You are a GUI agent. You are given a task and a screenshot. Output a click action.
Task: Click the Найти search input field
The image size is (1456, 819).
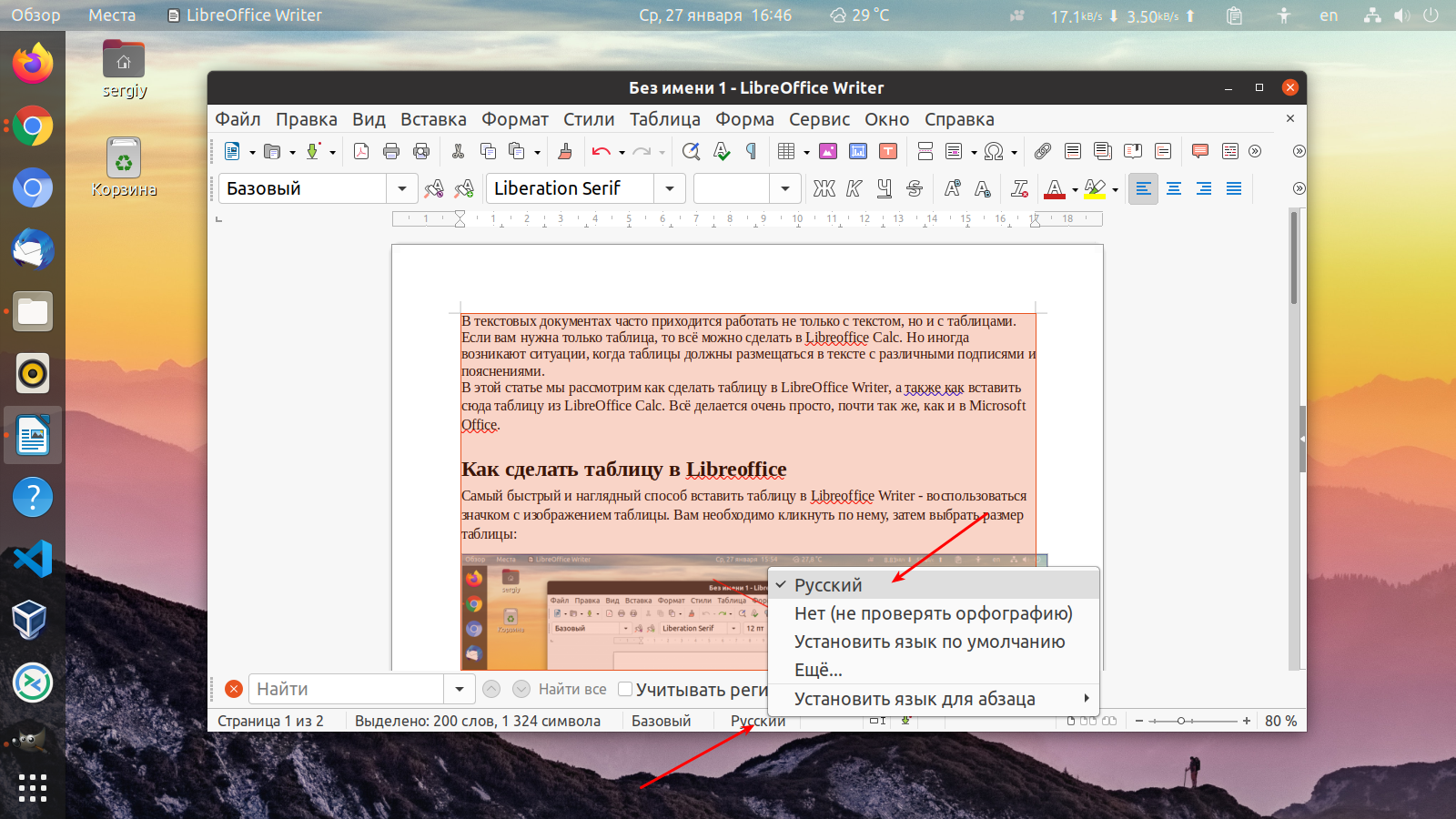click(346, 689)
